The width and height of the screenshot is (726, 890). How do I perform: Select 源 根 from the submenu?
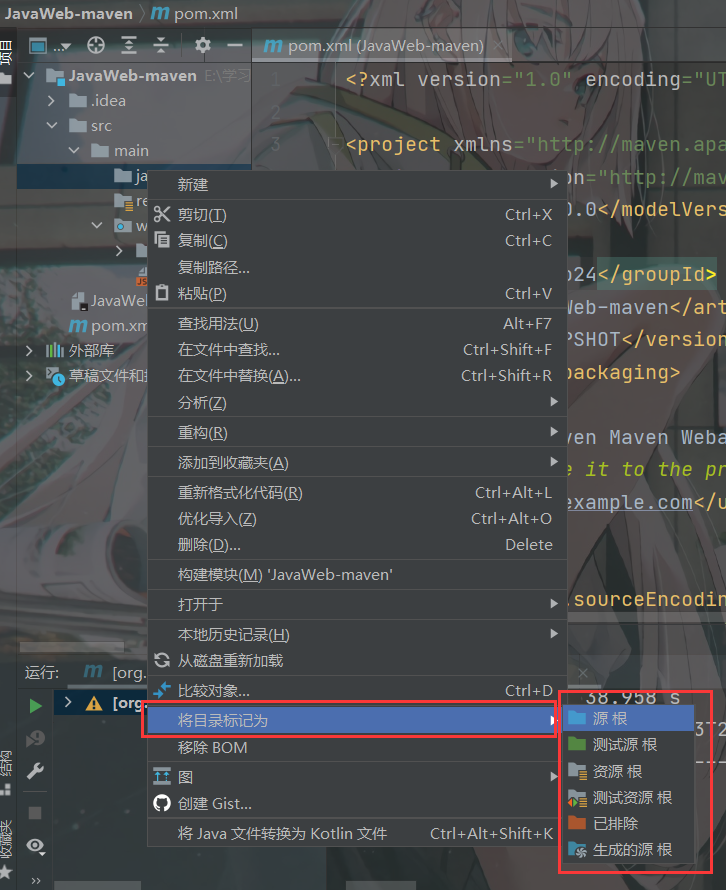[x=610, y=718]
